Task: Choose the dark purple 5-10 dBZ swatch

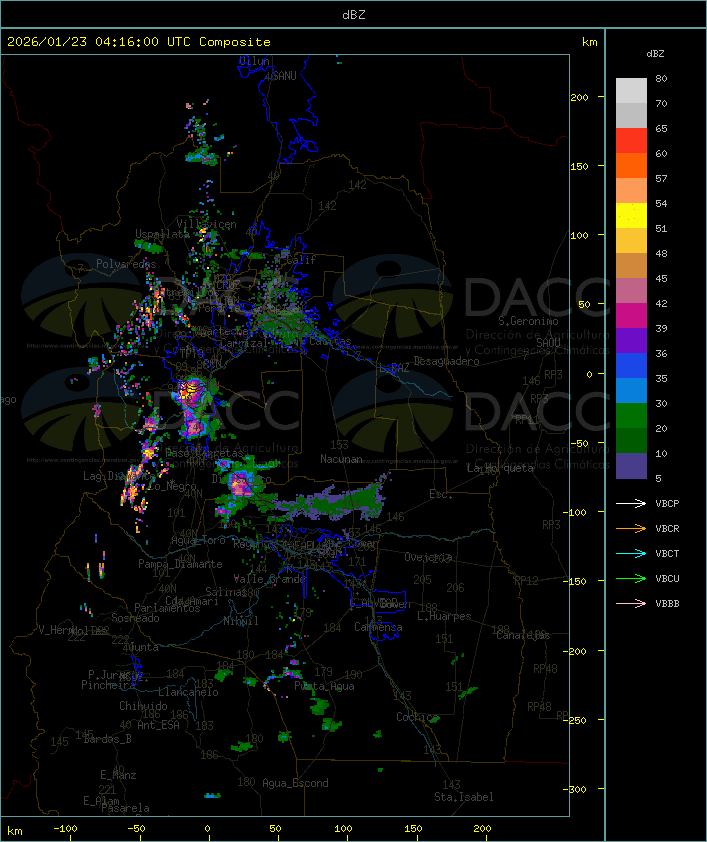Action: tap(631, 466)
